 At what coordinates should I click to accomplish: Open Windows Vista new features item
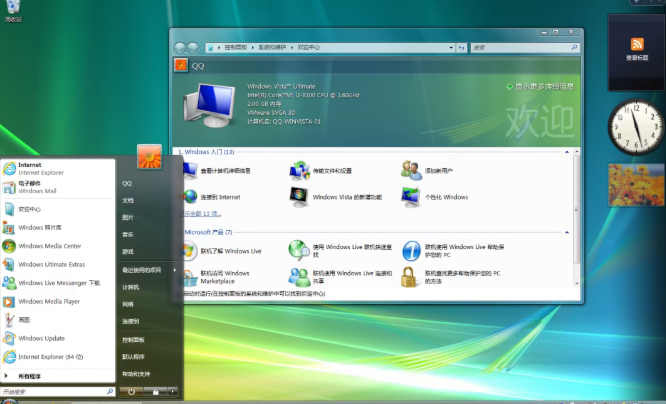pos(335,197)
